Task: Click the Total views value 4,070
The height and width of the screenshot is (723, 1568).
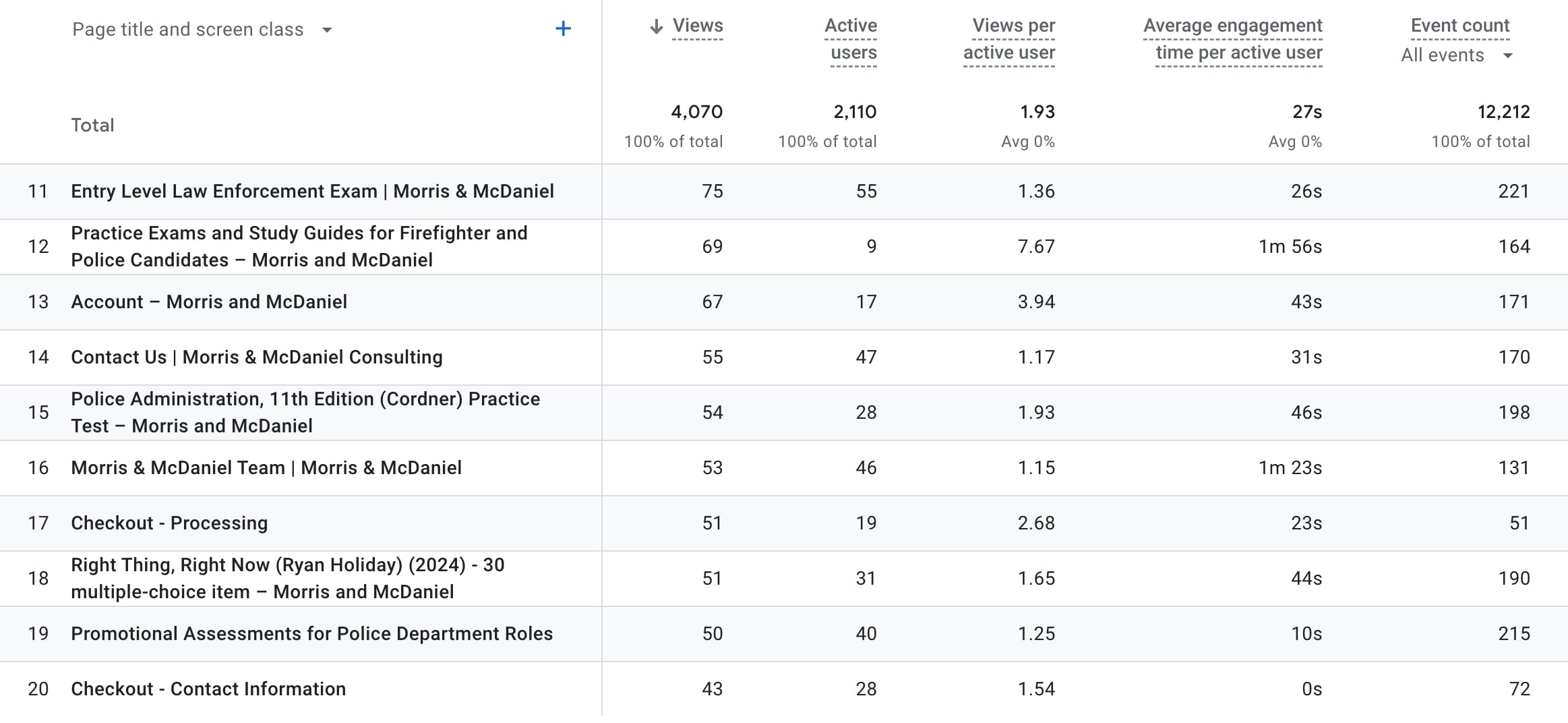Action: pos(696,112)
